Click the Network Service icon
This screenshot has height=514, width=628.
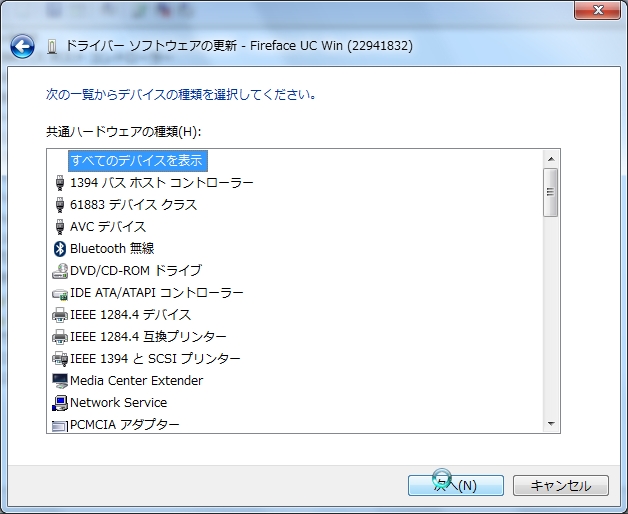click(59, 402)
